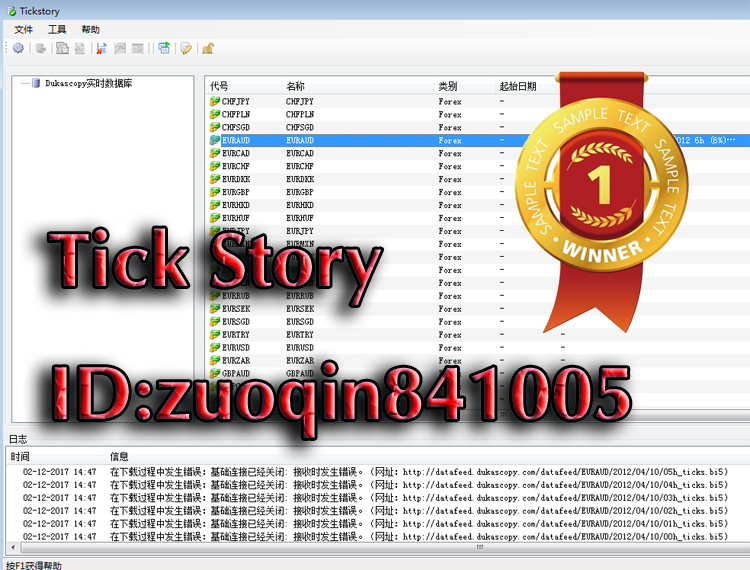750x570 pixels.
Task: Click the symbol icon of row EURHUF
Action: pos(215,218)
